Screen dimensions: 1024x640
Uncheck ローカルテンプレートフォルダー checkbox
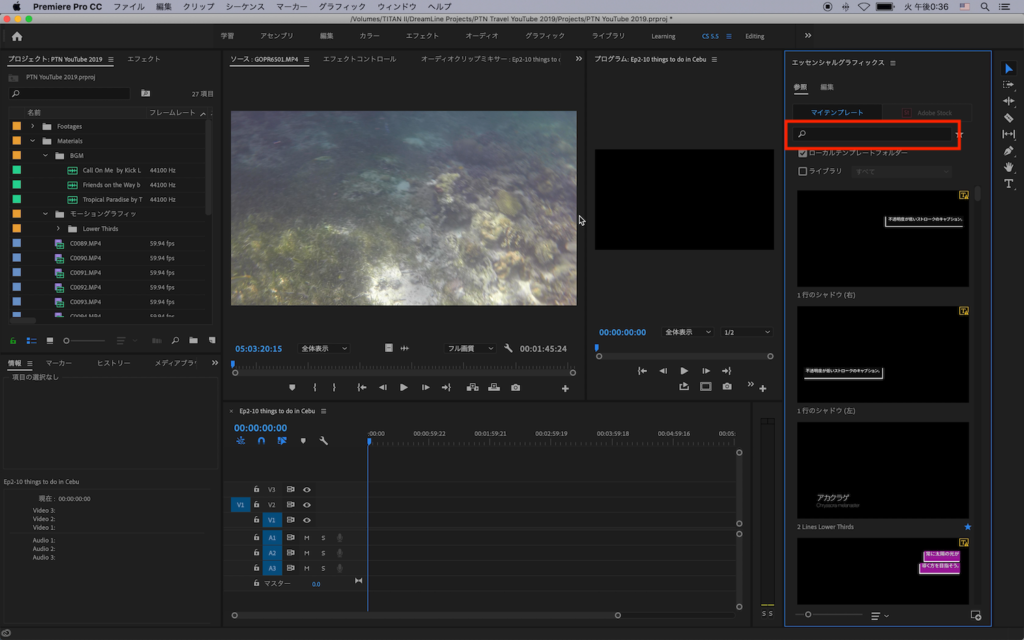802,153
